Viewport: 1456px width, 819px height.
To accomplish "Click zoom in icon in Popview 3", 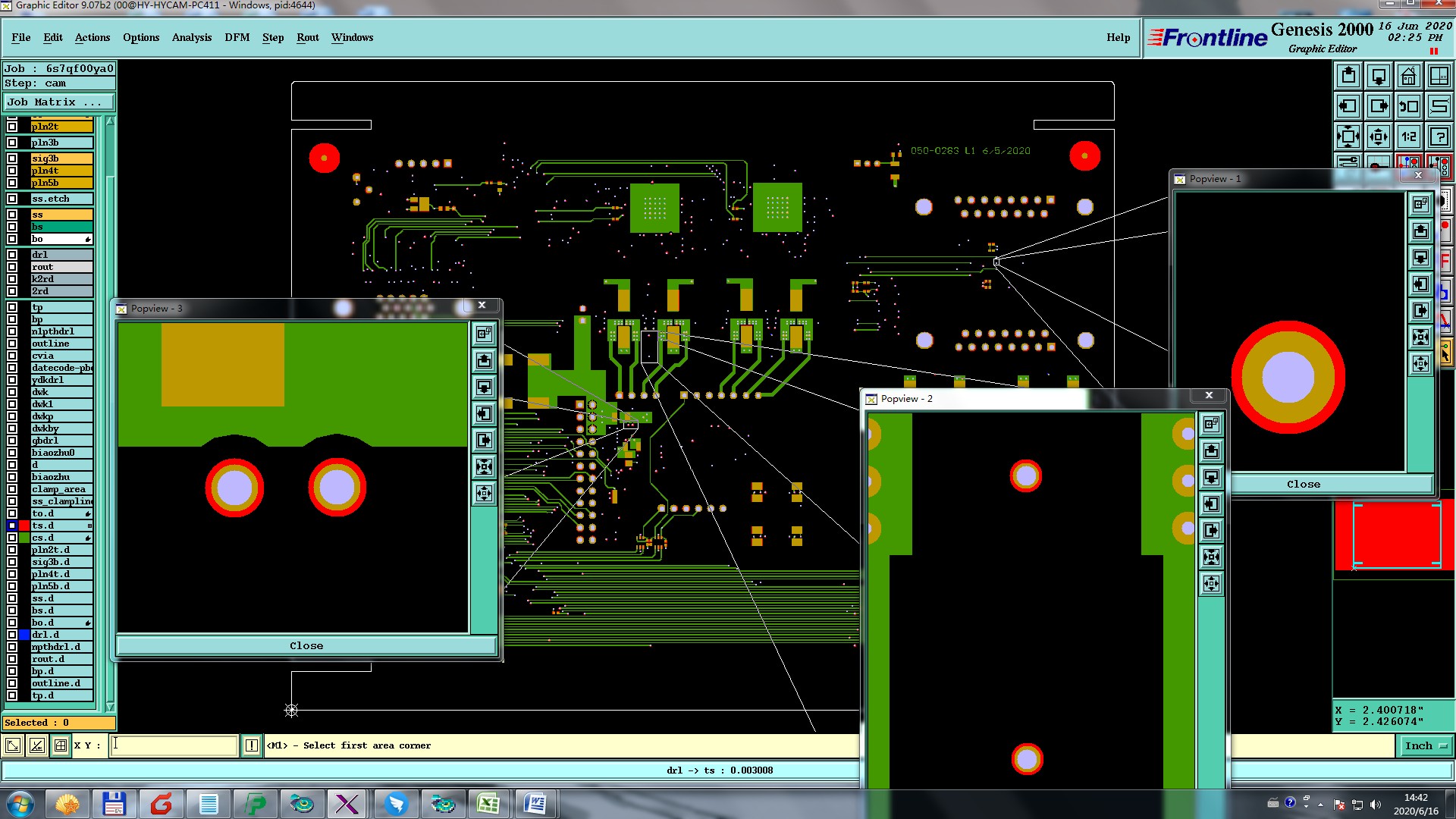I will 484,467.
